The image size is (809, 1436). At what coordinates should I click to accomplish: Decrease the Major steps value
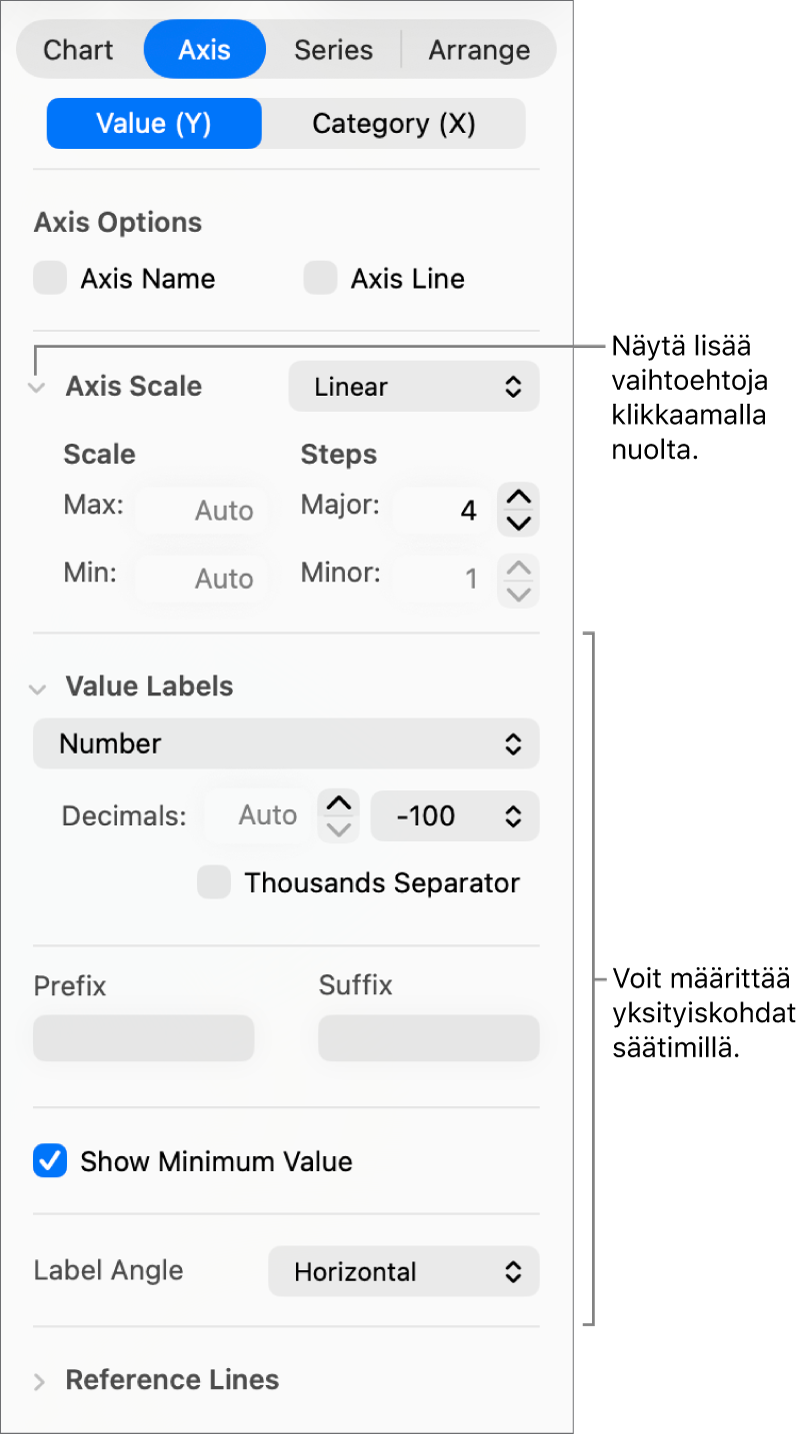pos(518,522)
